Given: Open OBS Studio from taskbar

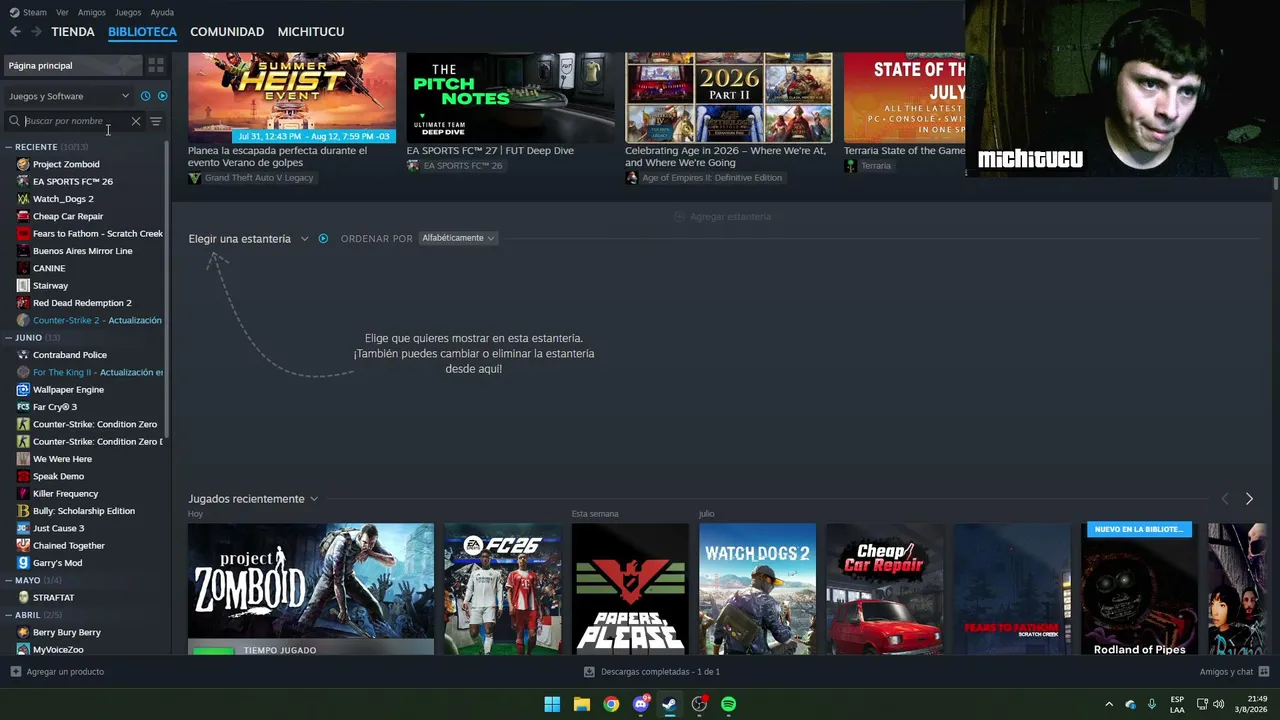Looking at the screenshot, I should pyautogui.click(x=699, y=704).
